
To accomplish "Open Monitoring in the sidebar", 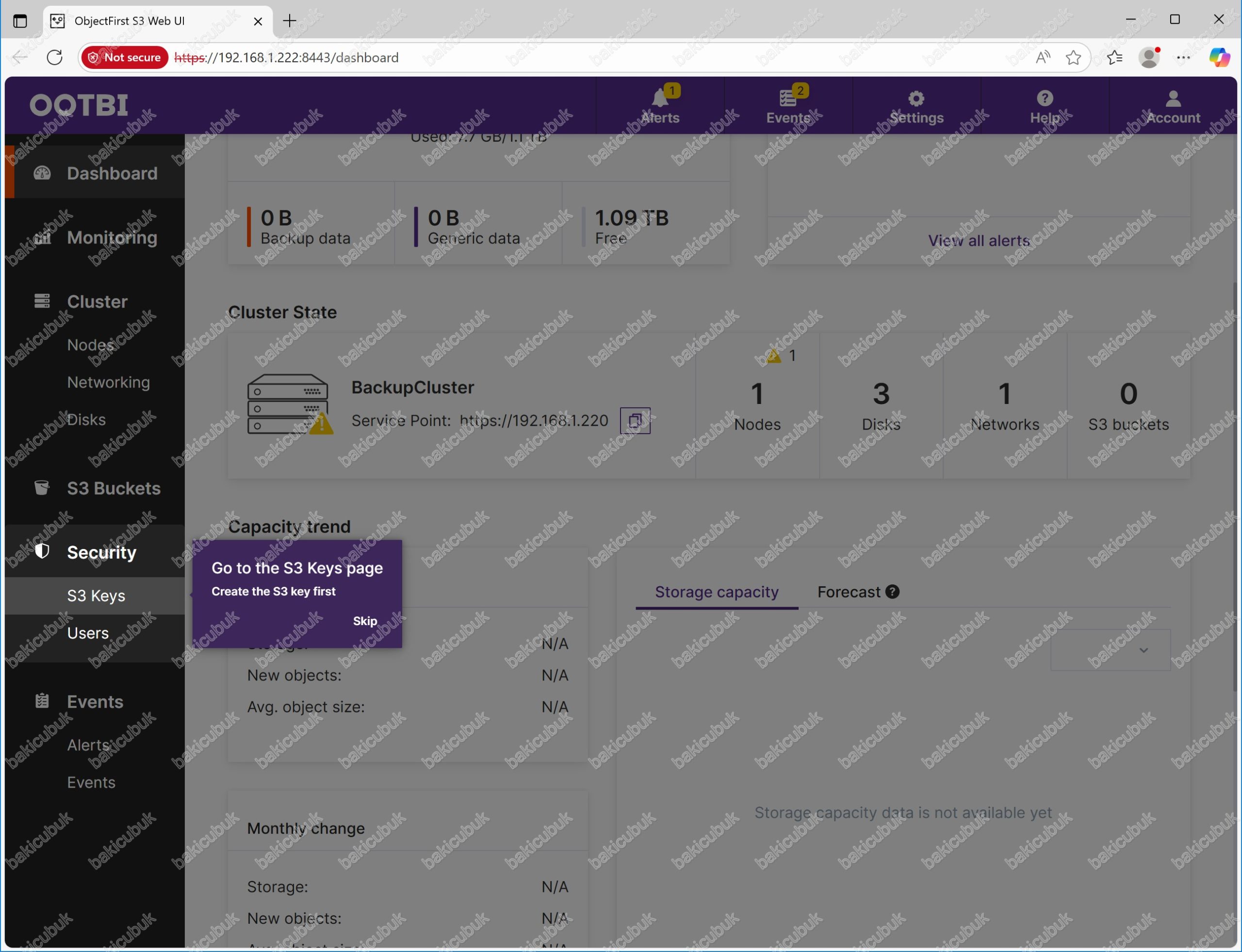I will [x=95, y=238].
